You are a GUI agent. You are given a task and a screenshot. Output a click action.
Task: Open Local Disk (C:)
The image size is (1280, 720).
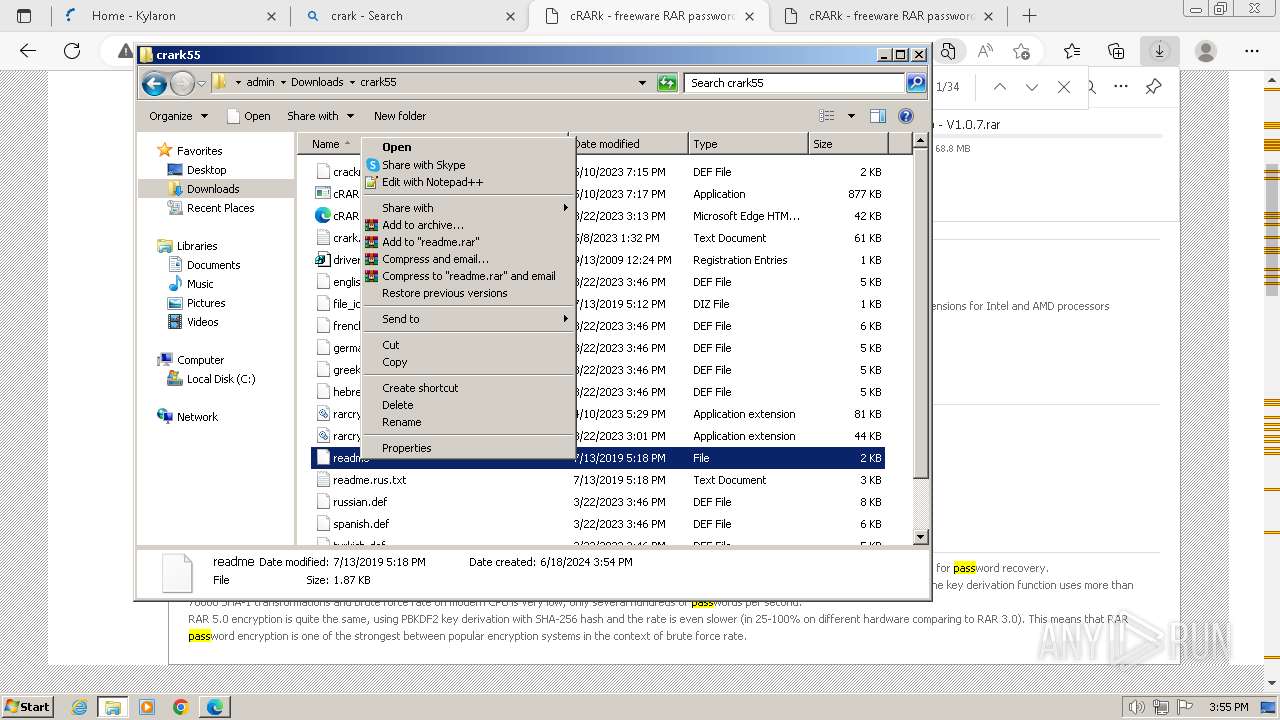click(x=221, y=379)
